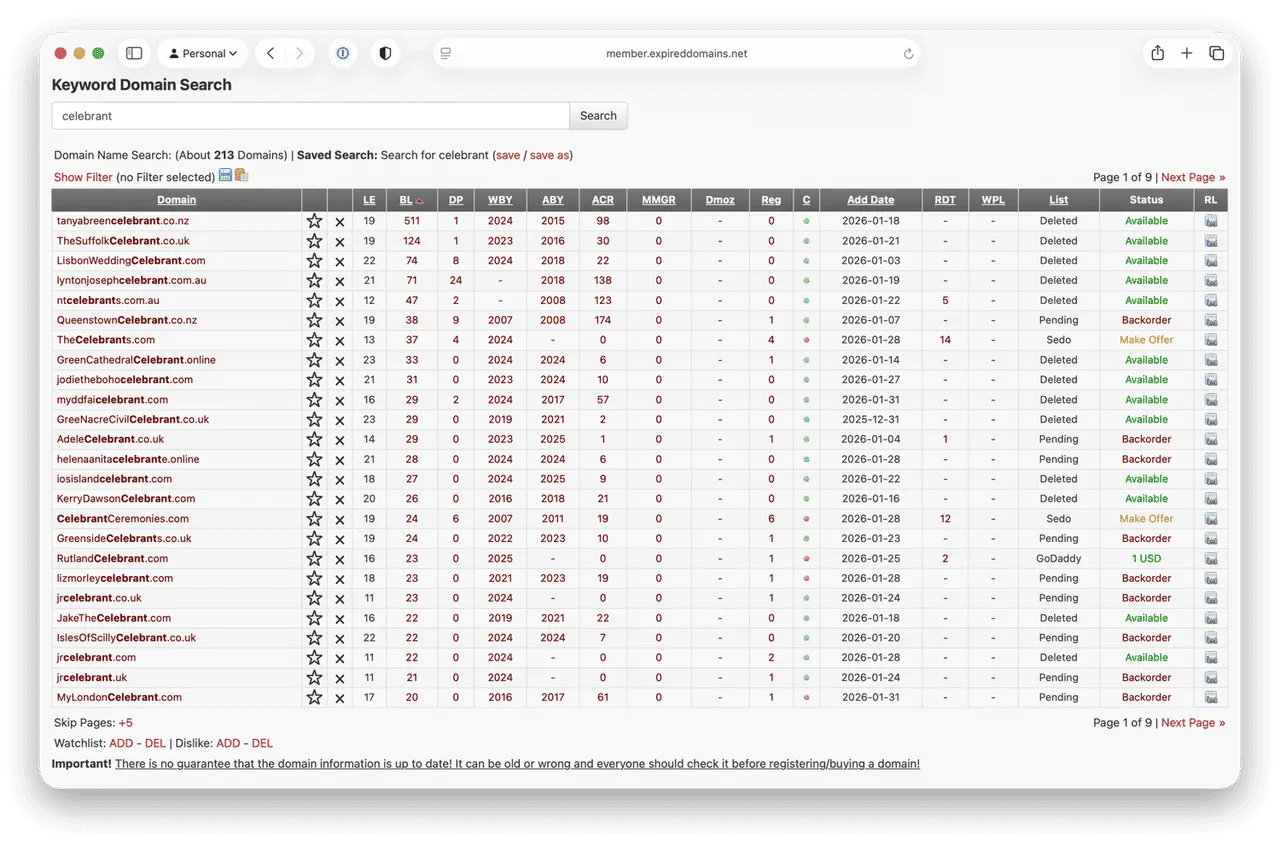
Task: Go to Next Page at bottom
Action: pyautogui.click(x=1193, y=722)
